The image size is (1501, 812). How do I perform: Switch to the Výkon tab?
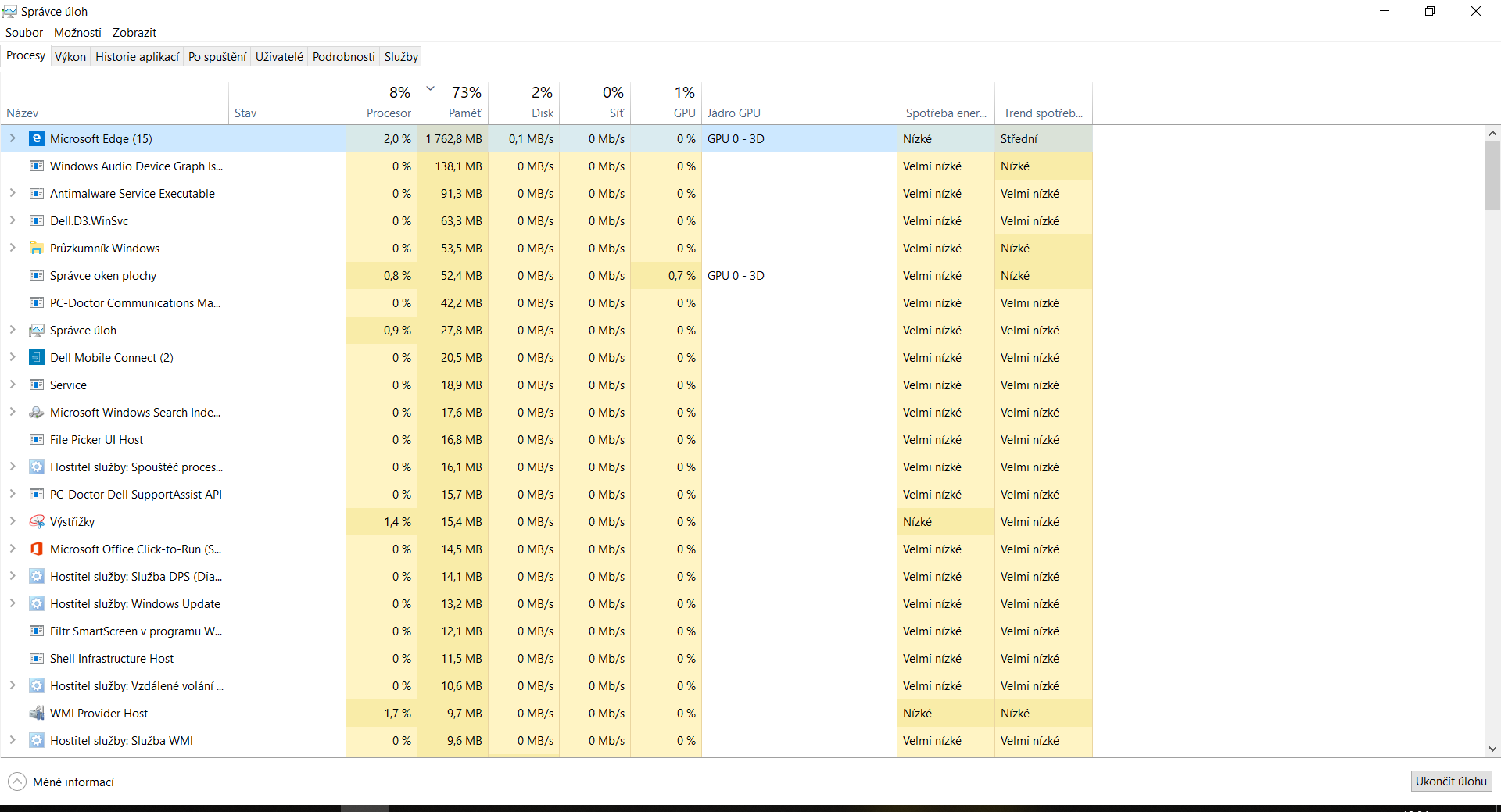[x=70, y=57]
